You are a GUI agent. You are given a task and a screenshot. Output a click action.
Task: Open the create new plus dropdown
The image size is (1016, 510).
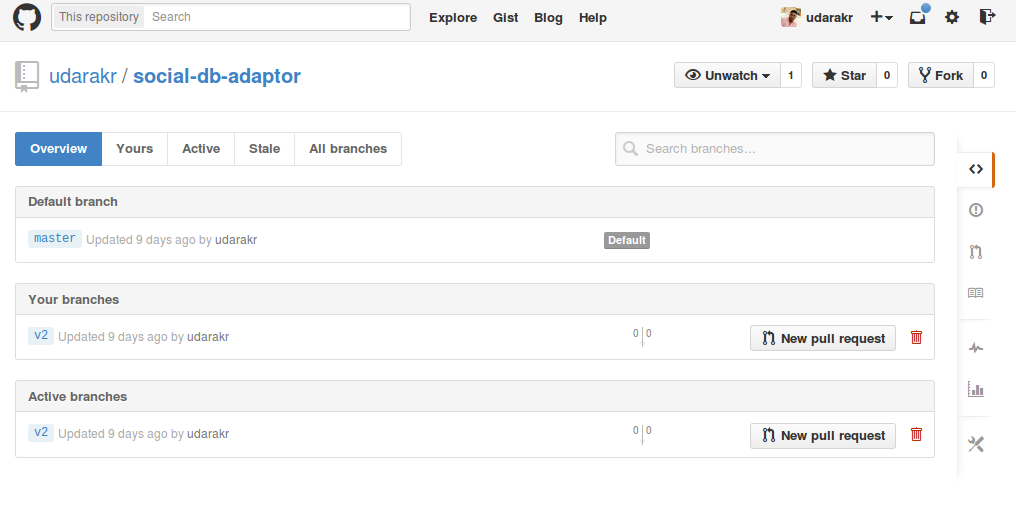pyautogui.click(x=881, y=17)
